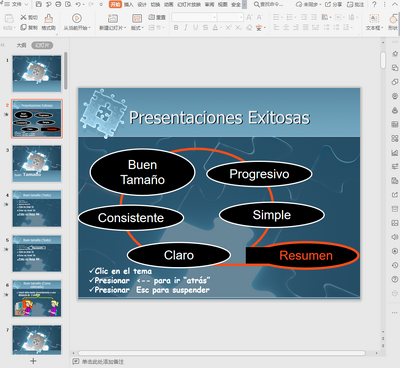The height and width of the screenshot is (368, 400).
Task: Align text left
Action: tap(276, 28)
